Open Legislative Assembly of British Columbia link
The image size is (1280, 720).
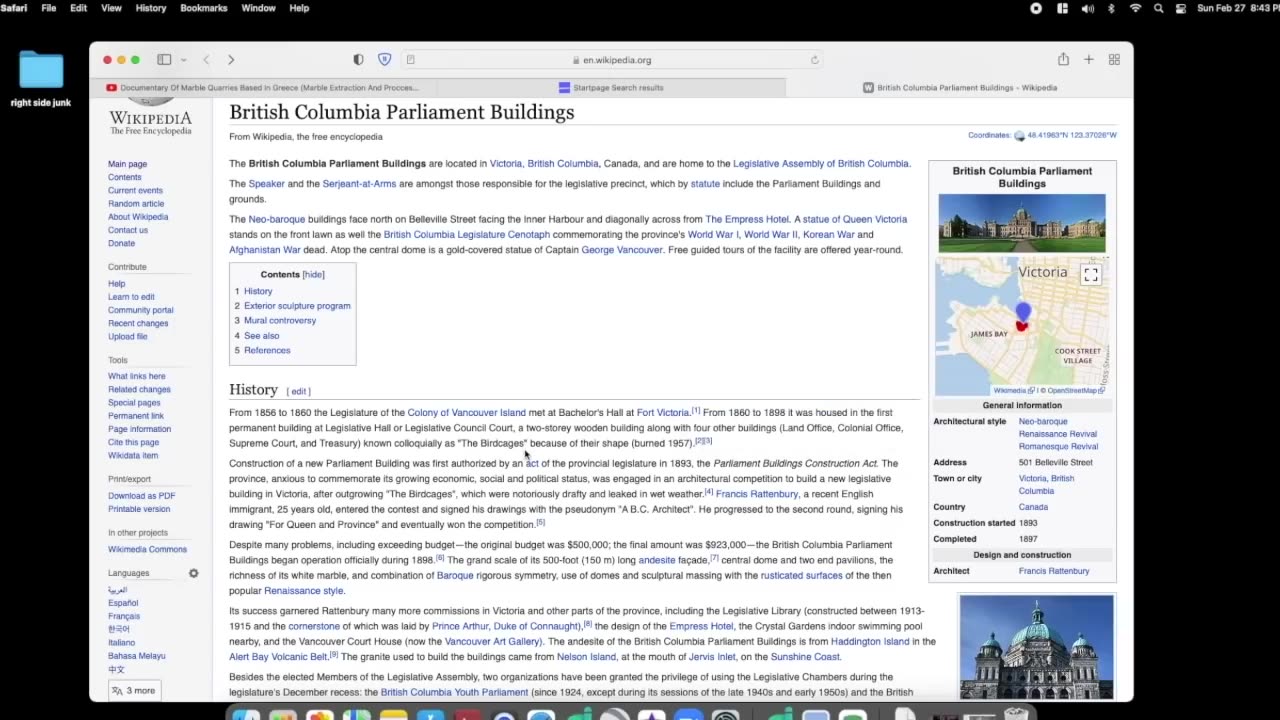click(821, 164)
